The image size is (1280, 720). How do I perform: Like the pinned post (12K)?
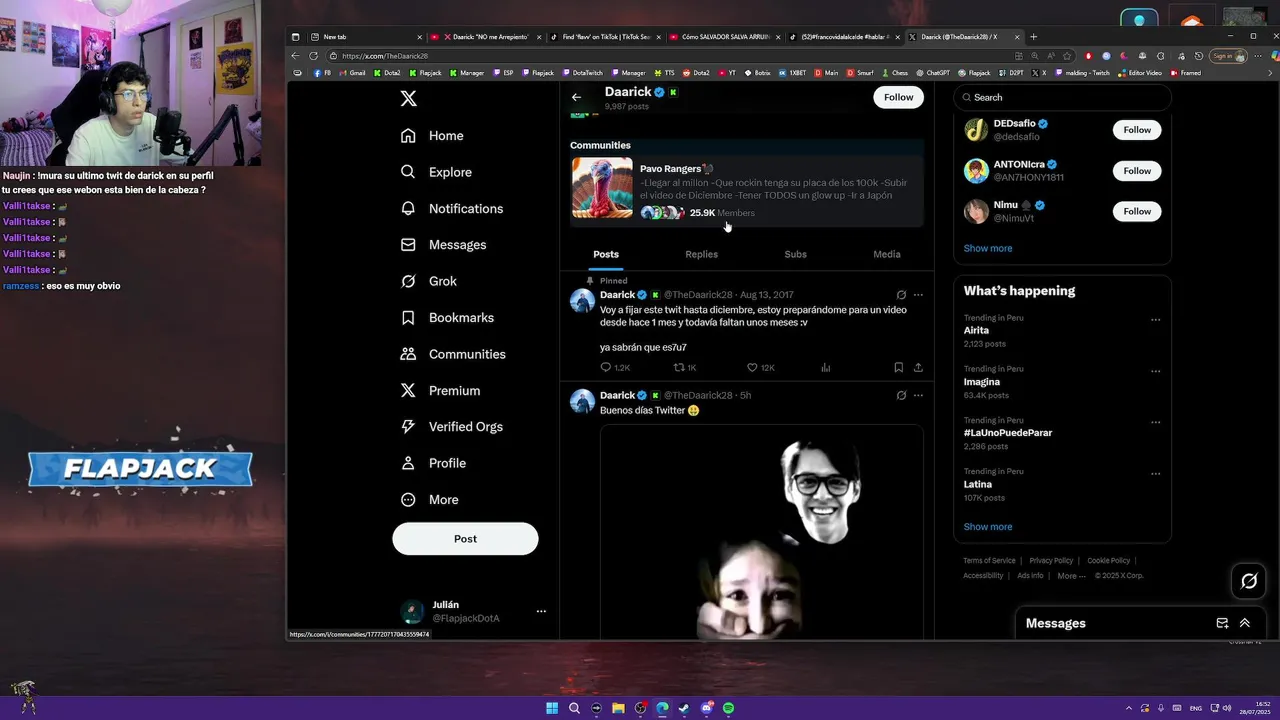coord(761,367)
